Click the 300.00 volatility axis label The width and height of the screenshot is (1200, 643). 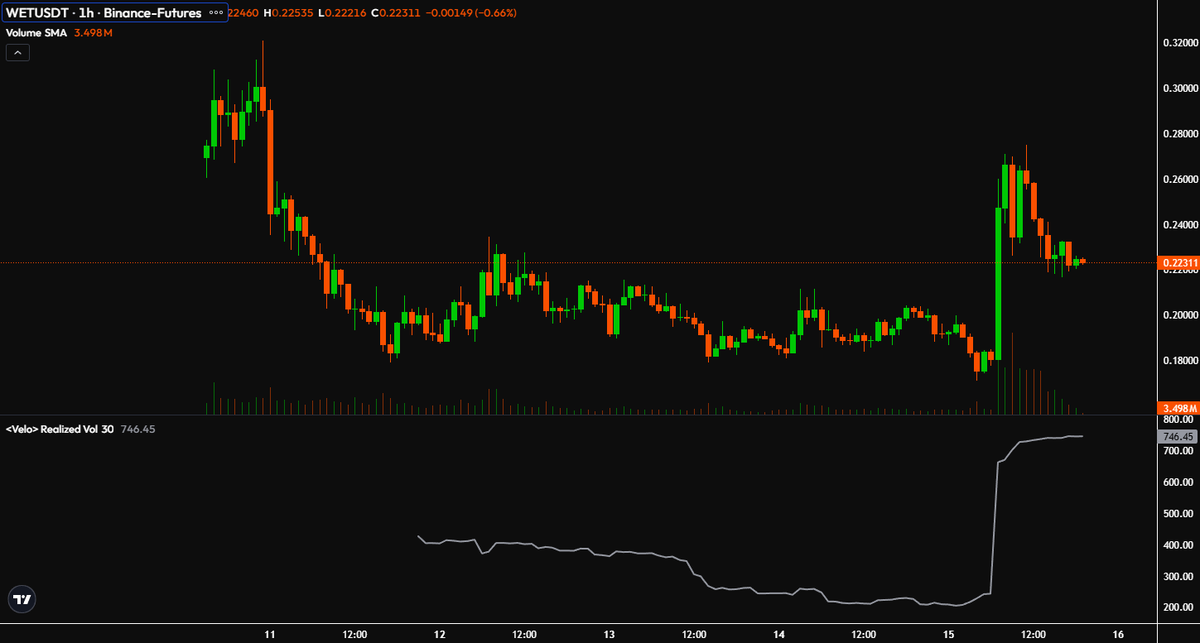[1178, 577]
